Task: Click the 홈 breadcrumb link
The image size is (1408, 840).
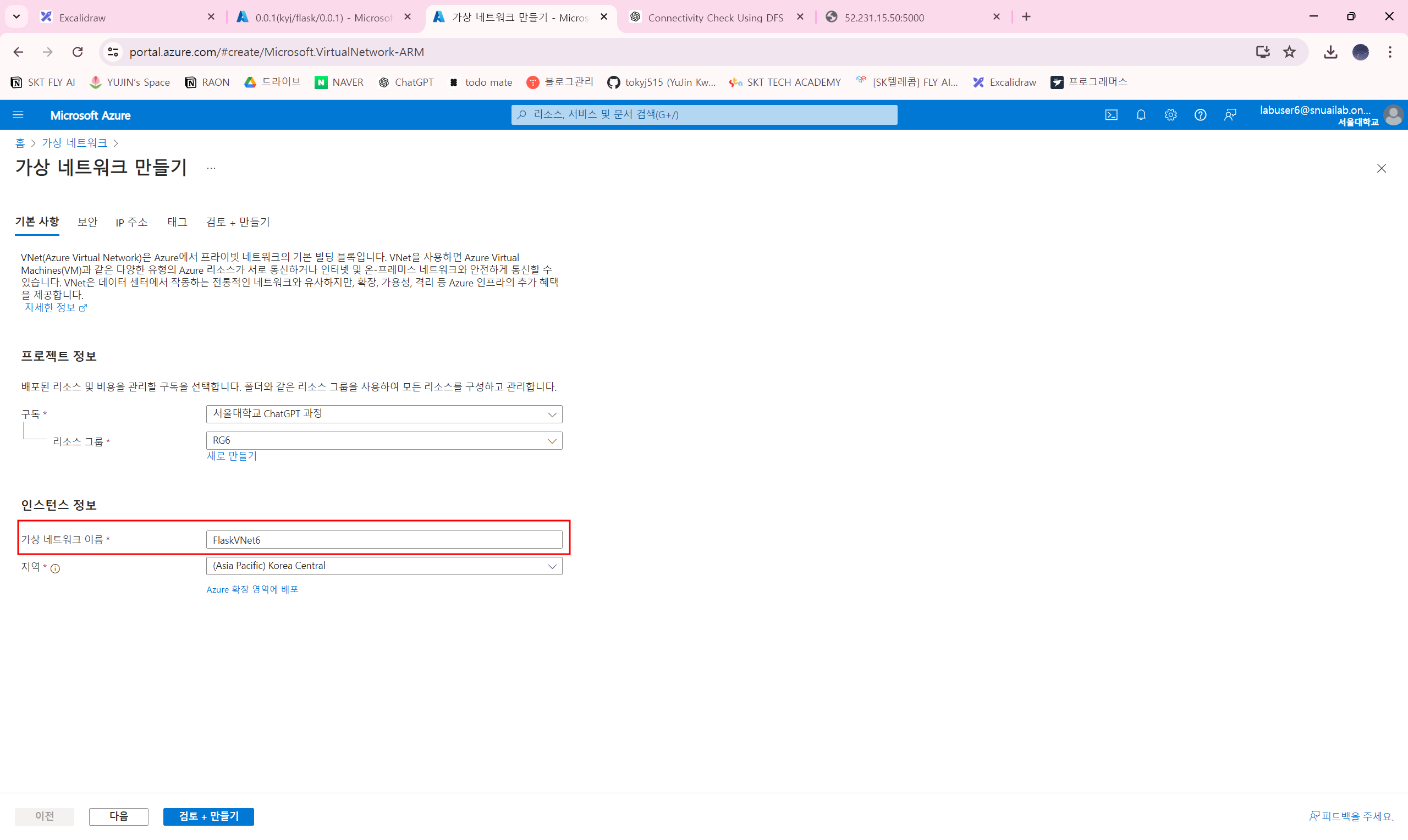Action: coord(20,142)
